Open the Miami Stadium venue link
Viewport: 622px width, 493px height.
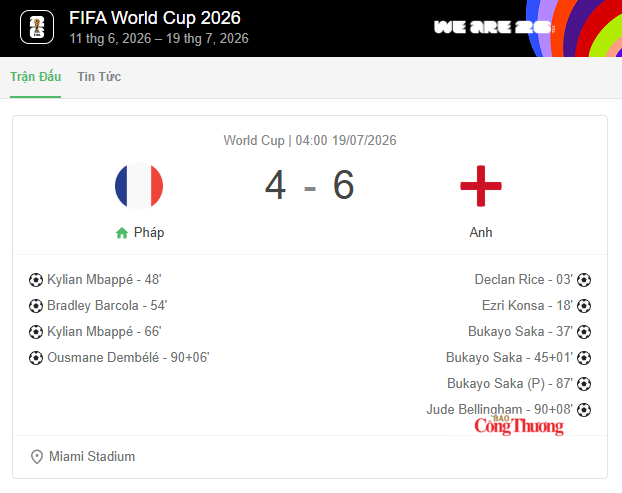92,457
